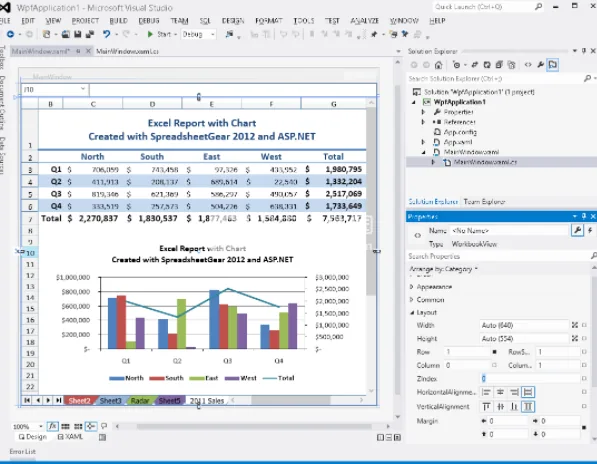Image resolution: width=597 pixels, height=464 pixels.
Task: Select the red Sheet2 worksheet tab
Action: tap(79, 401)
